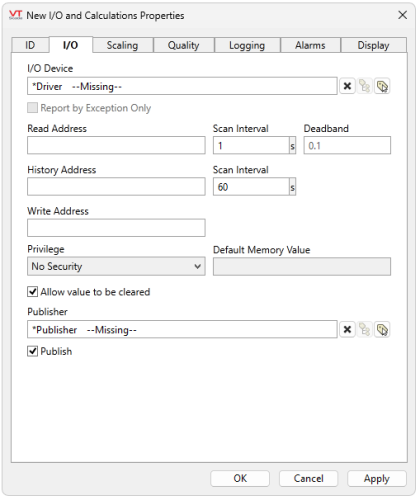Open tag browser for I/O Device
Viewport: 420px width, 500px height.
(382, 86)
